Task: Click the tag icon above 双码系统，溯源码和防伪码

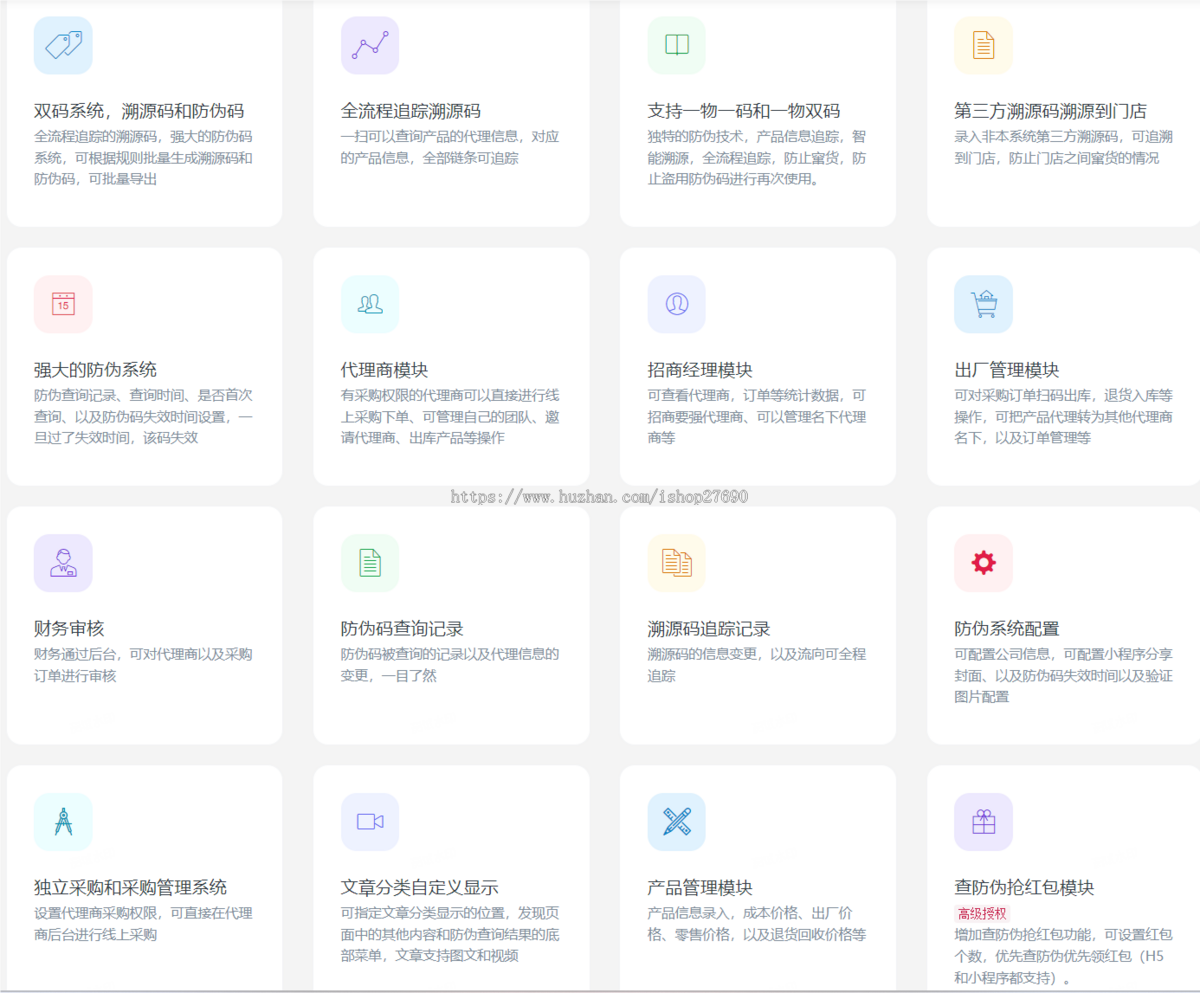Action: (63, 45)
